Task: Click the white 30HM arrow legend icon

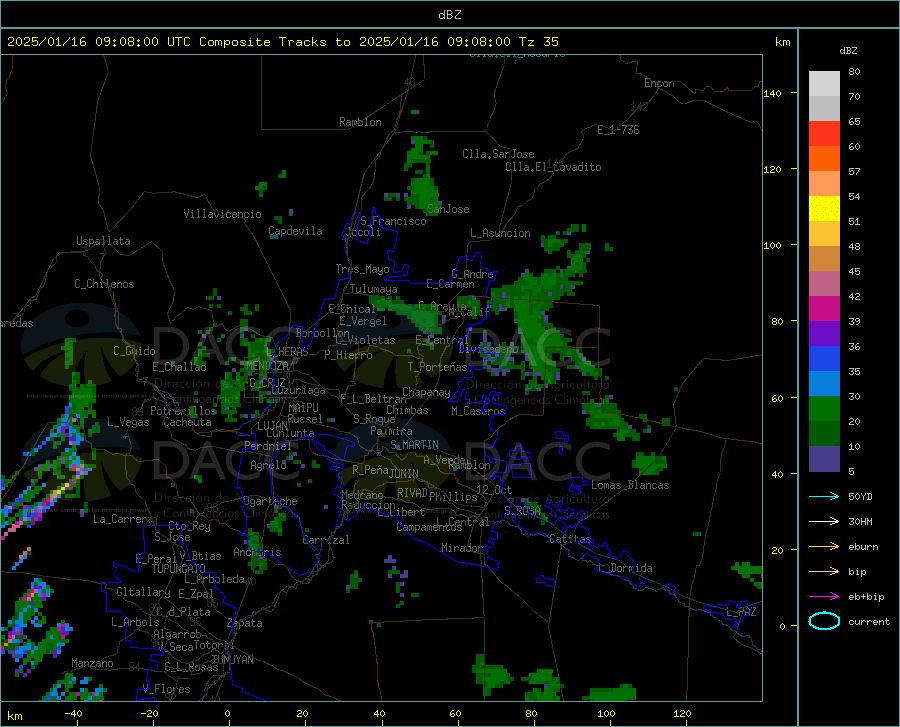Action: coord(824,522)
